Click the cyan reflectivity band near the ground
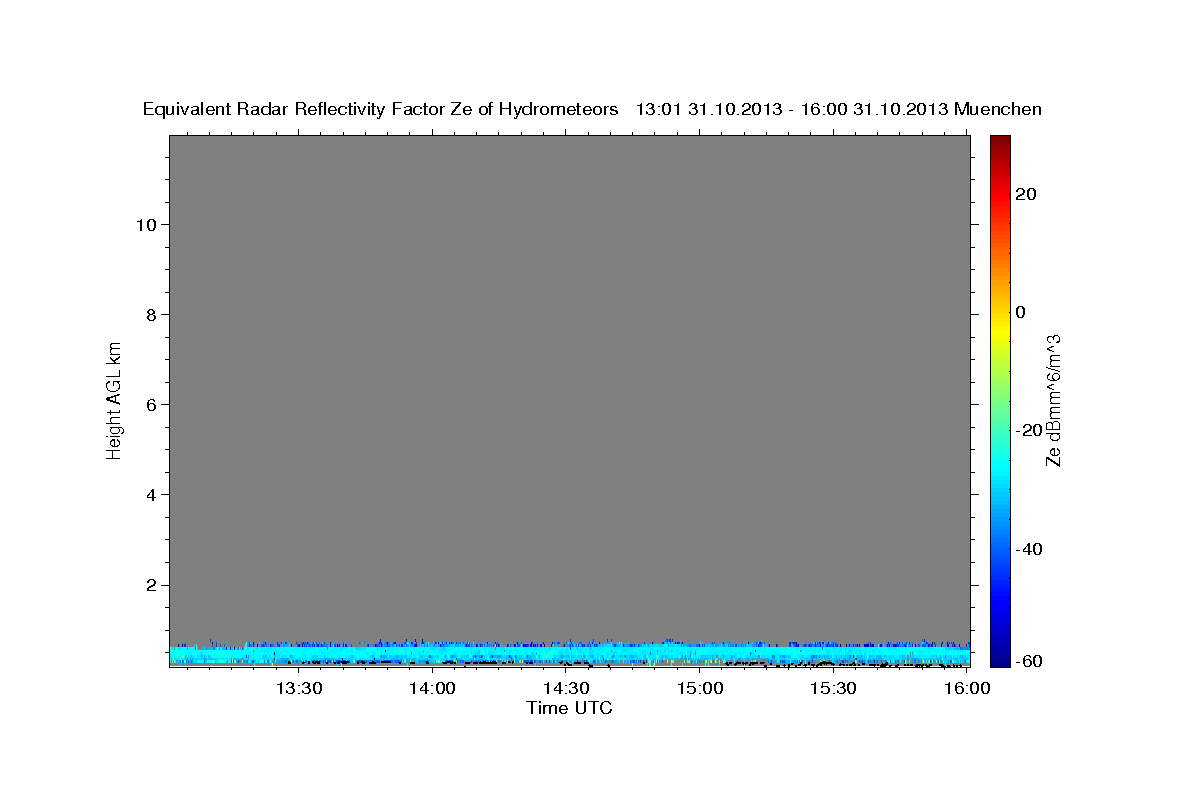Viewport: 1200px width, 800px height. click(x=569, y=654)
